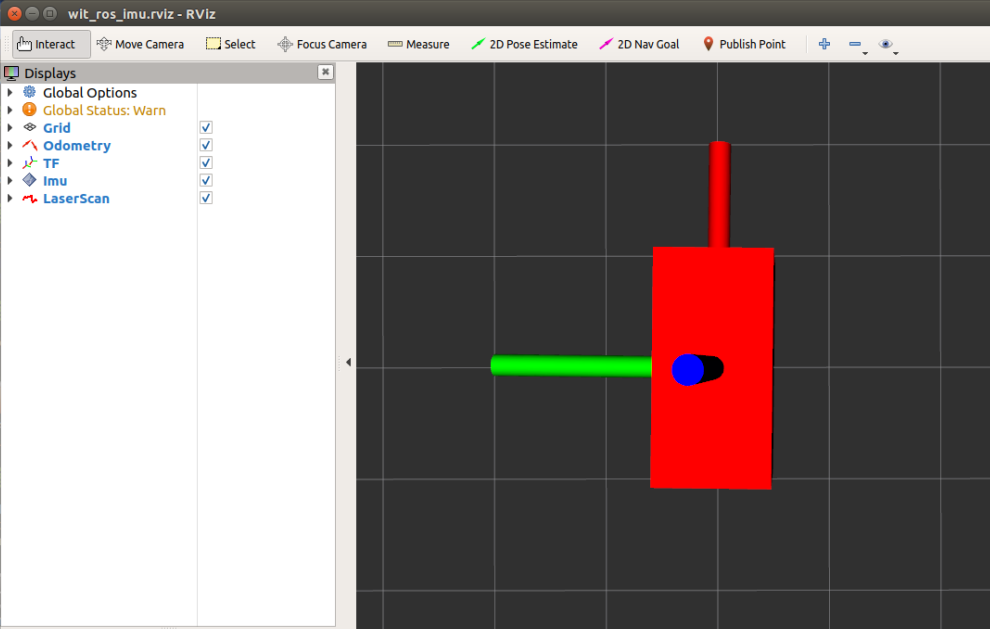This screenshot has width=990, height=629.
Task: Select Global Status: Warn label
Action: [x=104, y=111]
